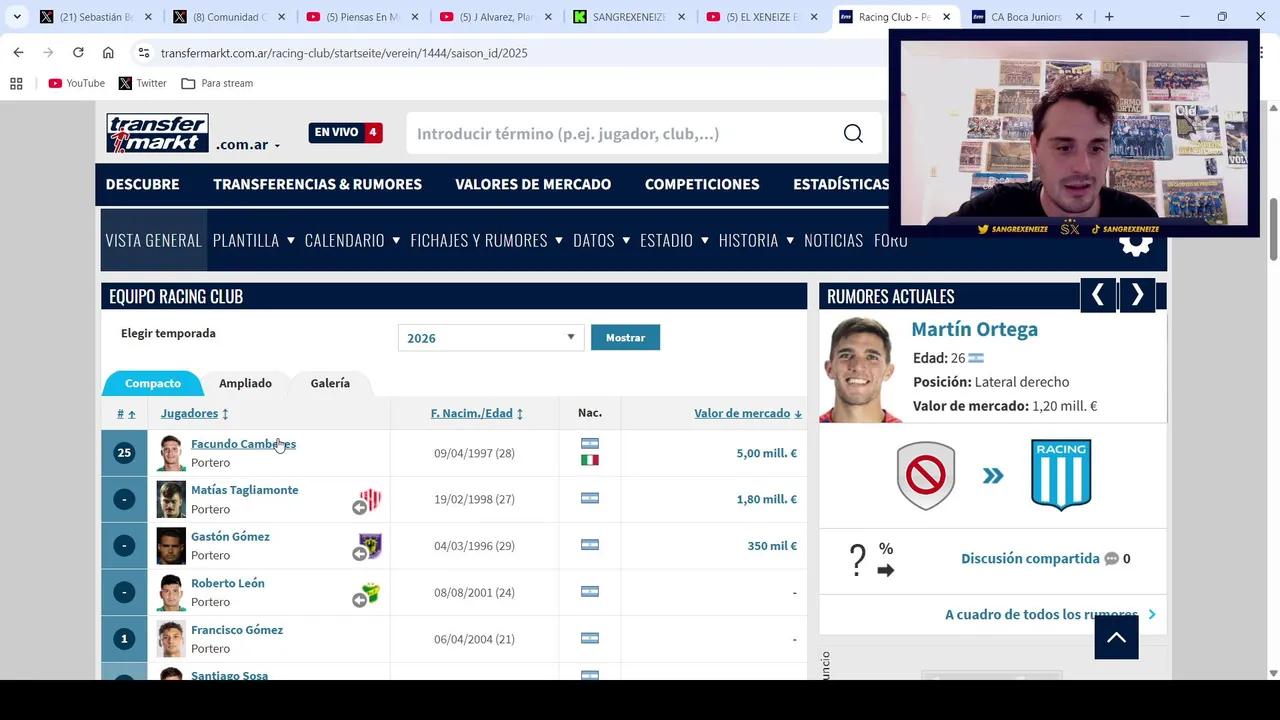Click the Mostrar button
The height and width of the screenshot is (720, 1280).
coord(625,337)
